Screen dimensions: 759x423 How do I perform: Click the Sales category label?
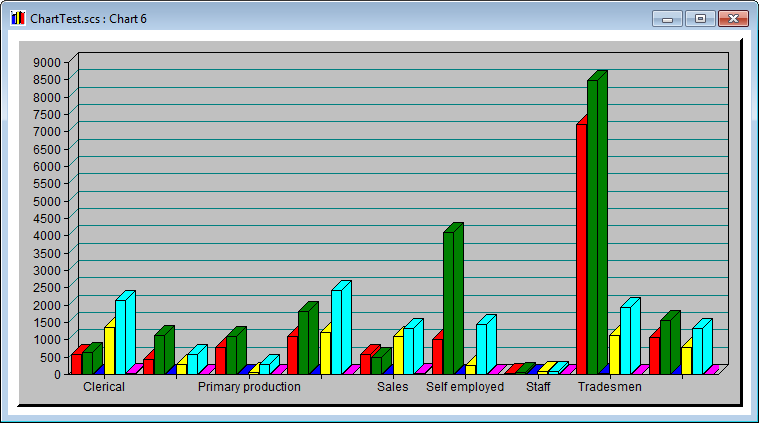[x=392, y=387]
